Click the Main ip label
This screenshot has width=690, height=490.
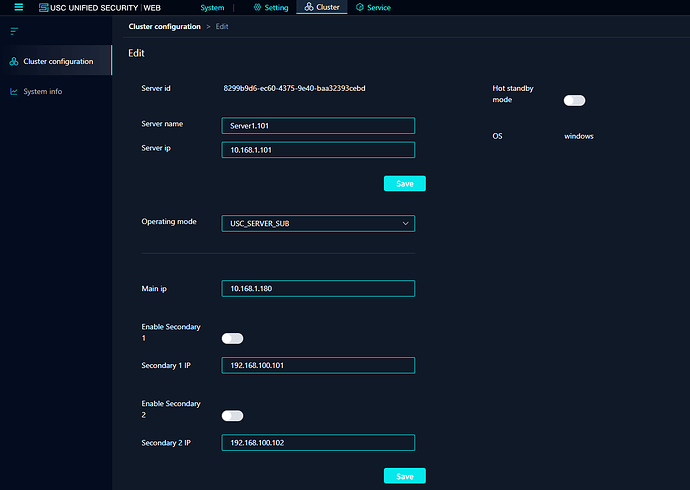coord(154,289)
